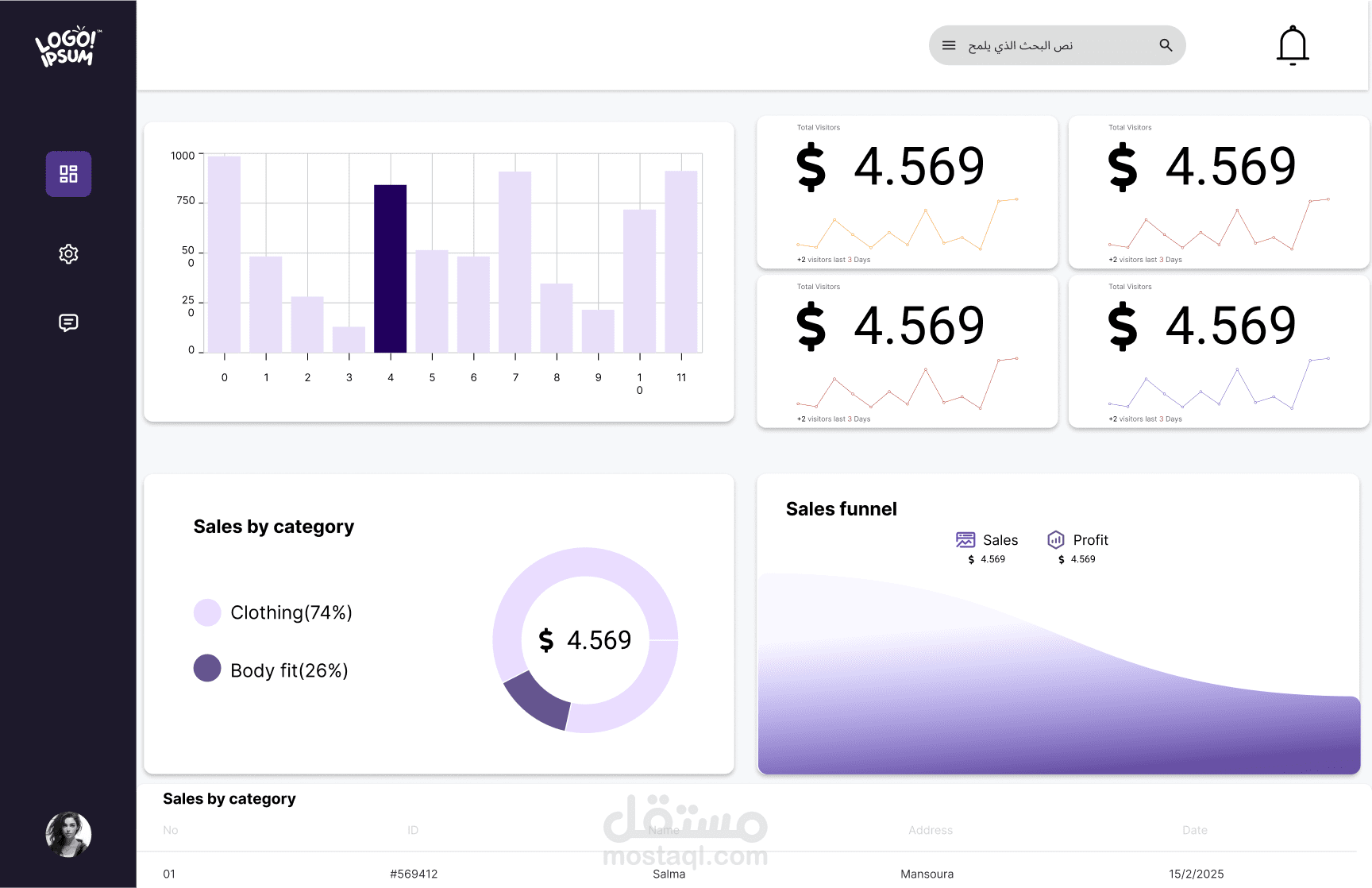Open hamburger menu in search bar
This screenshot has width=1372, height=888.
(x=949, y=45)
